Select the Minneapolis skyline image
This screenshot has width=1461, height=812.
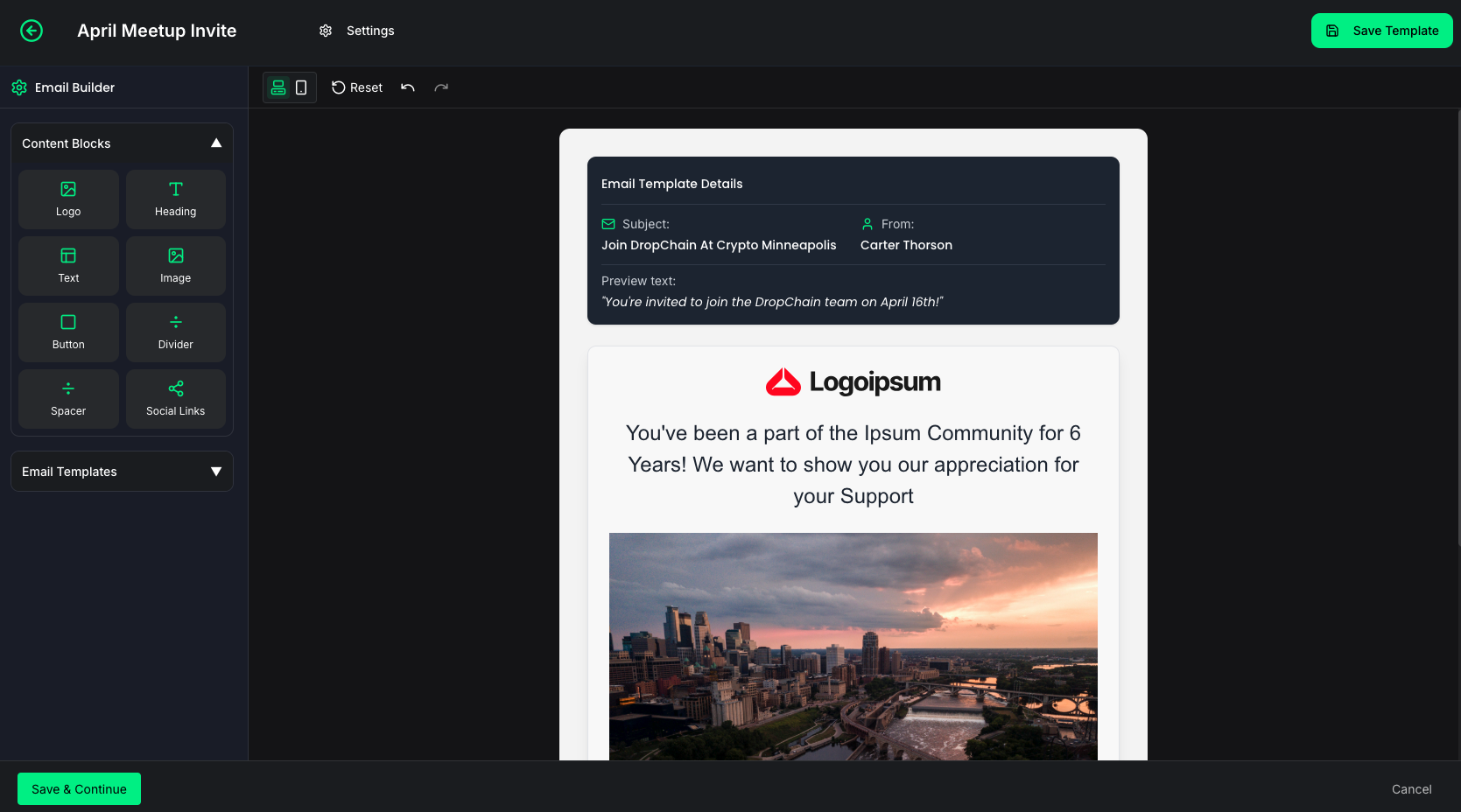coord(853,647)
